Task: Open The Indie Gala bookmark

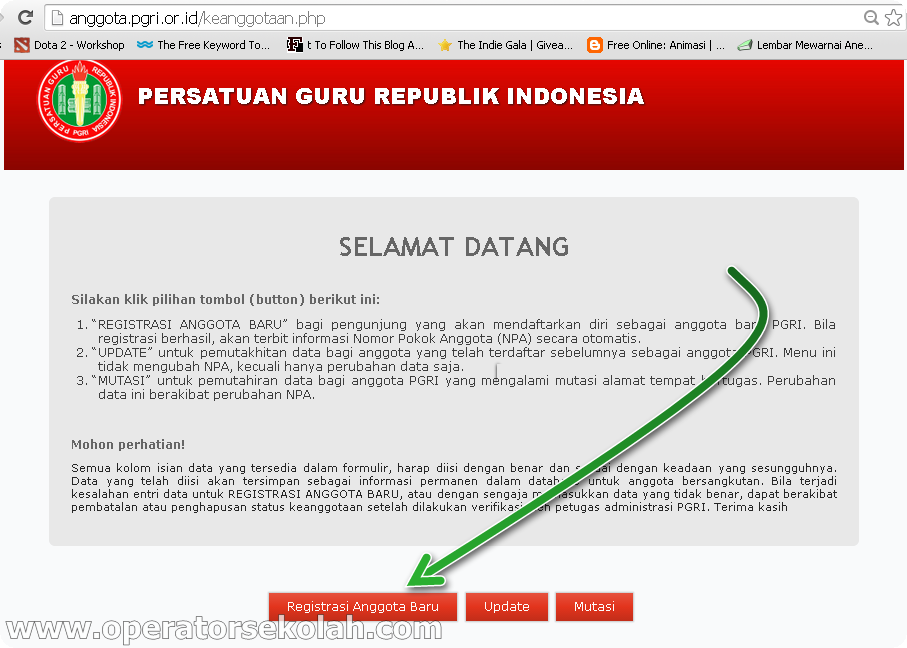Action: (x=506, y=45)
